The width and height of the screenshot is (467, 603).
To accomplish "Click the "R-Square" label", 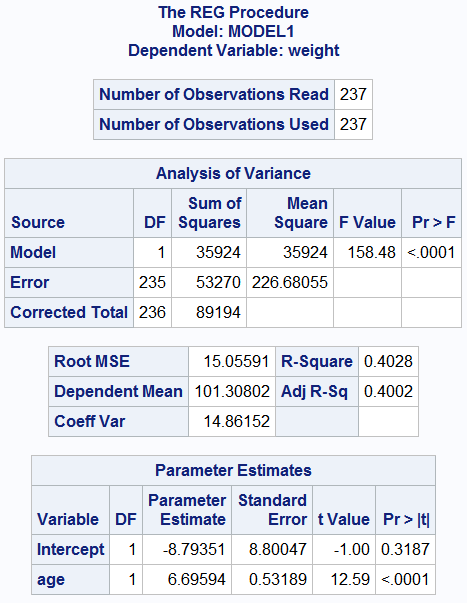I will point(317,361).
